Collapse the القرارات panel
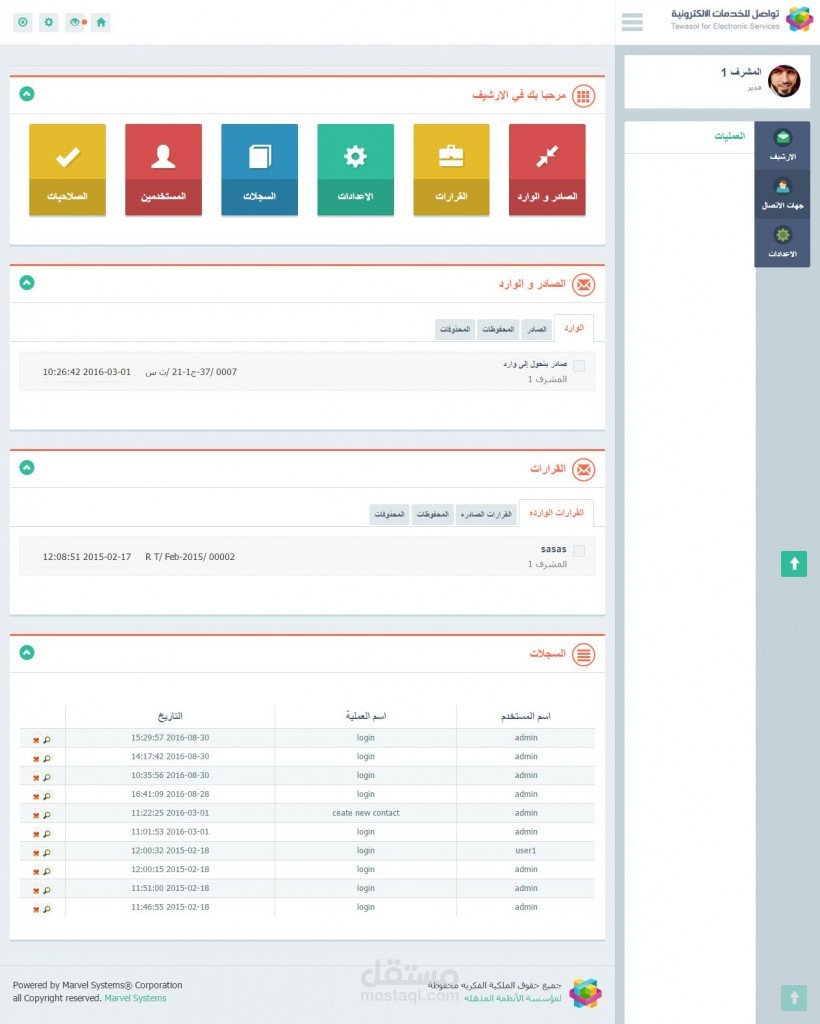The image size is (820, 1024). 27,466
